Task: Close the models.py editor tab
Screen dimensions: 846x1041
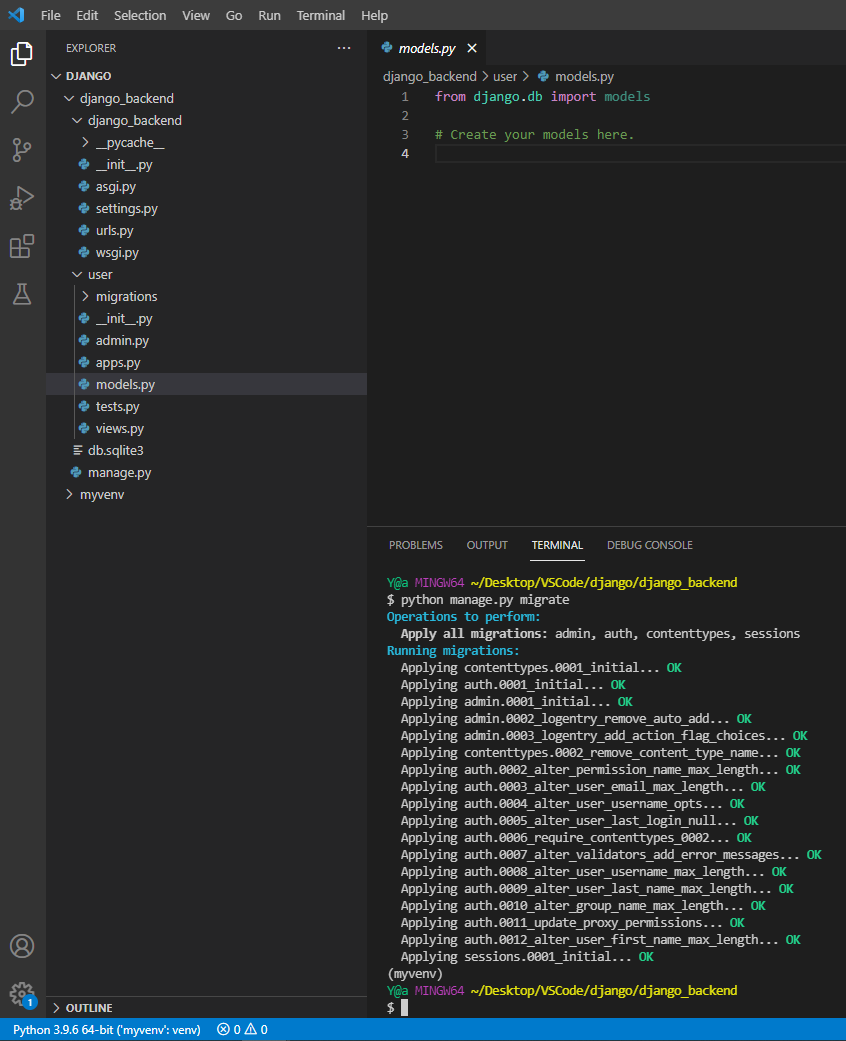Action: point(472,48)
